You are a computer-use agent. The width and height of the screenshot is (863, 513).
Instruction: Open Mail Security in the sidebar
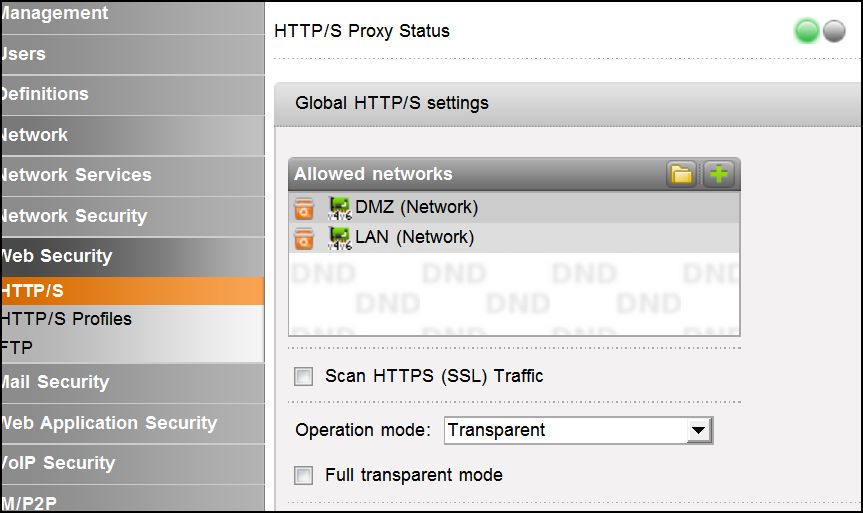(x=56, y=382)
